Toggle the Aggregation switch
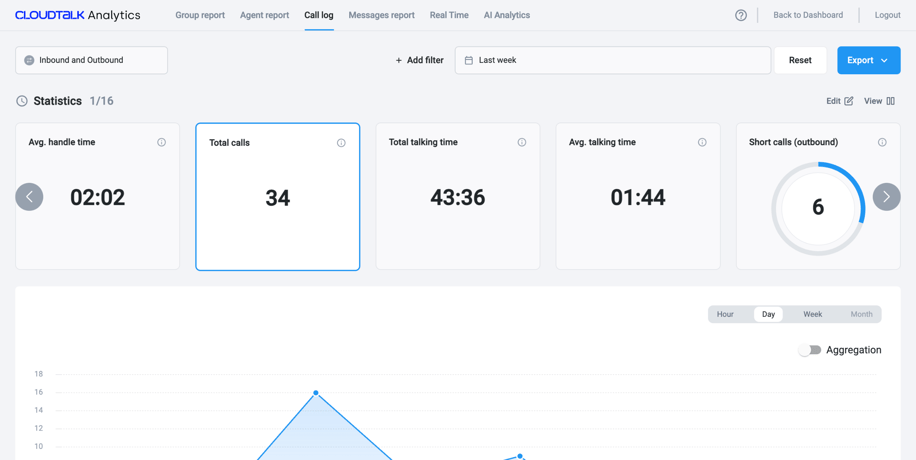Image resolution: width=916 pixels, height=460 pixels. click(x=810, y=350)
